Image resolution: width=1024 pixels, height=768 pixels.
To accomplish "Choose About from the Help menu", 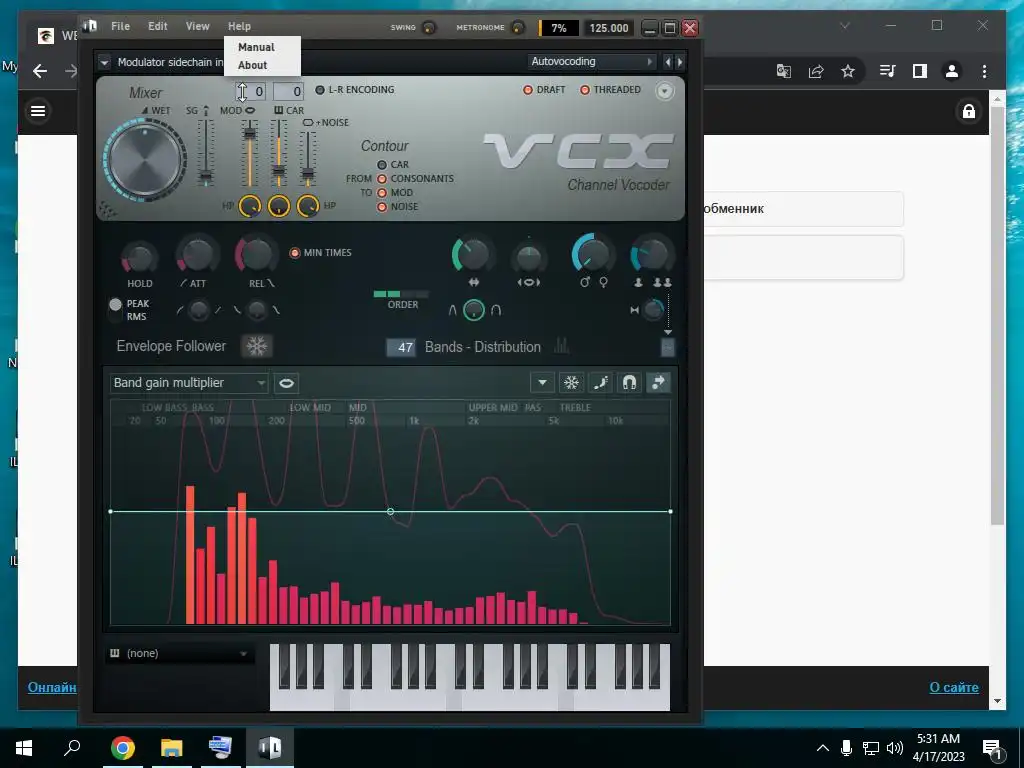I will [x=253, y=65].
